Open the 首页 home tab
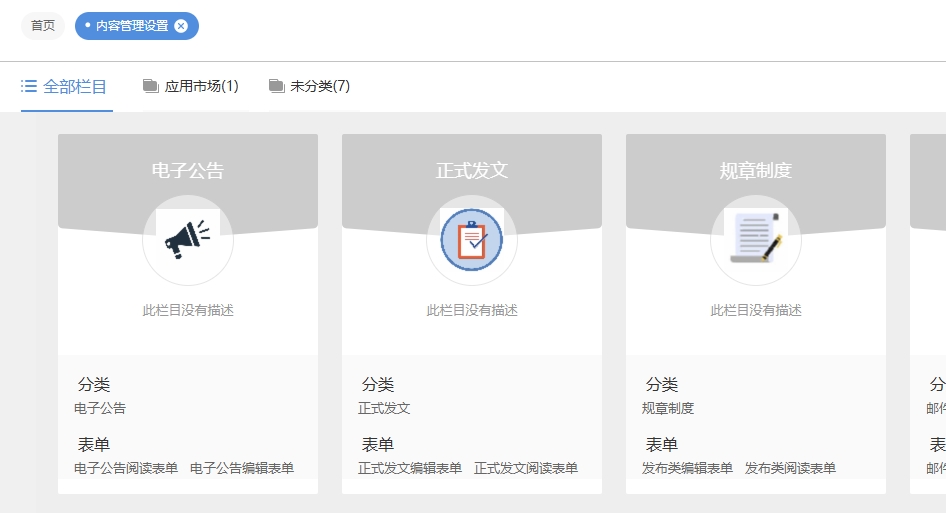The height and width of the screenshot is (513, 946). click(x=43, y=26)
